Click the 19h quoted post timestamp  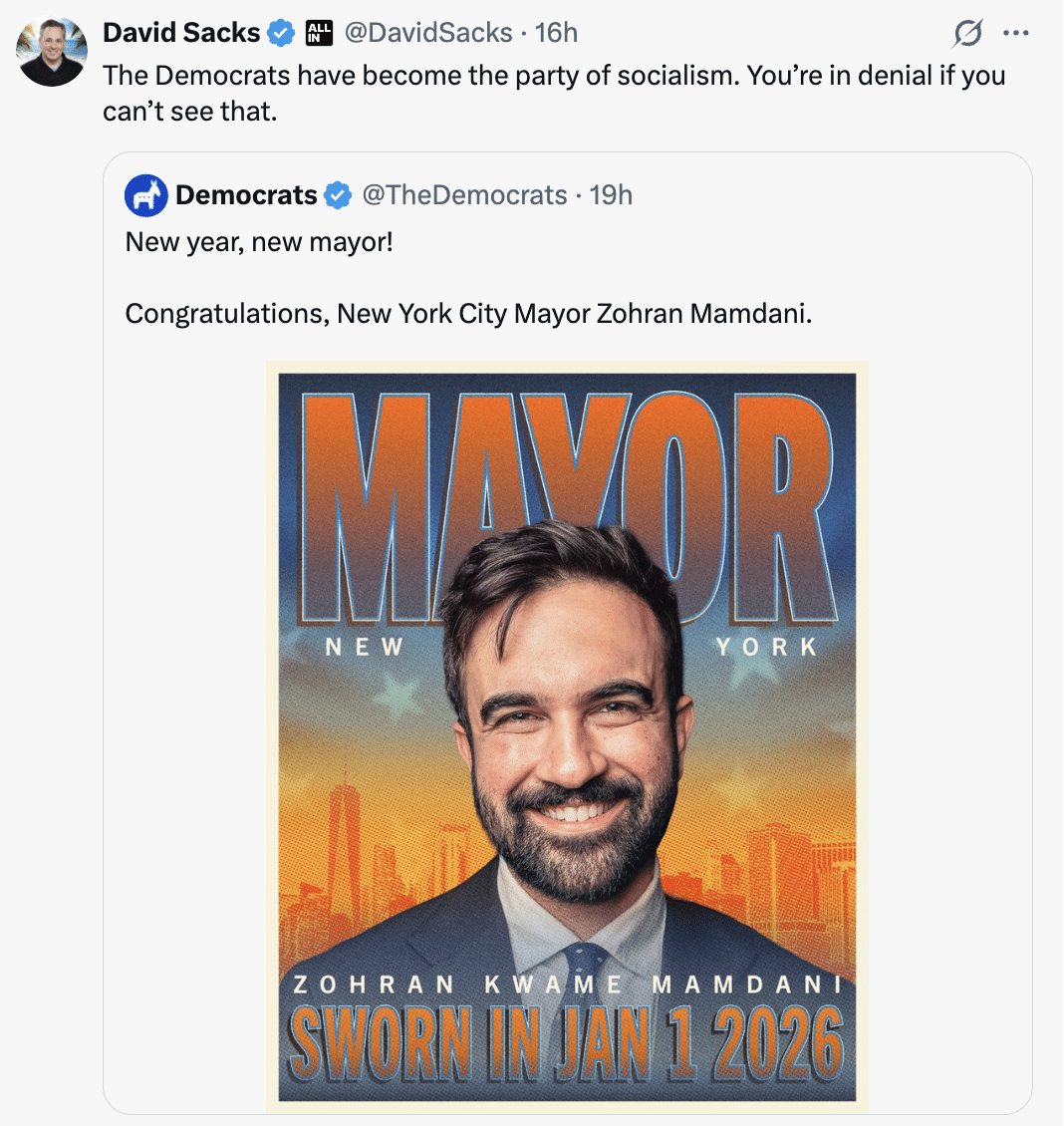(x=611, y=195)
